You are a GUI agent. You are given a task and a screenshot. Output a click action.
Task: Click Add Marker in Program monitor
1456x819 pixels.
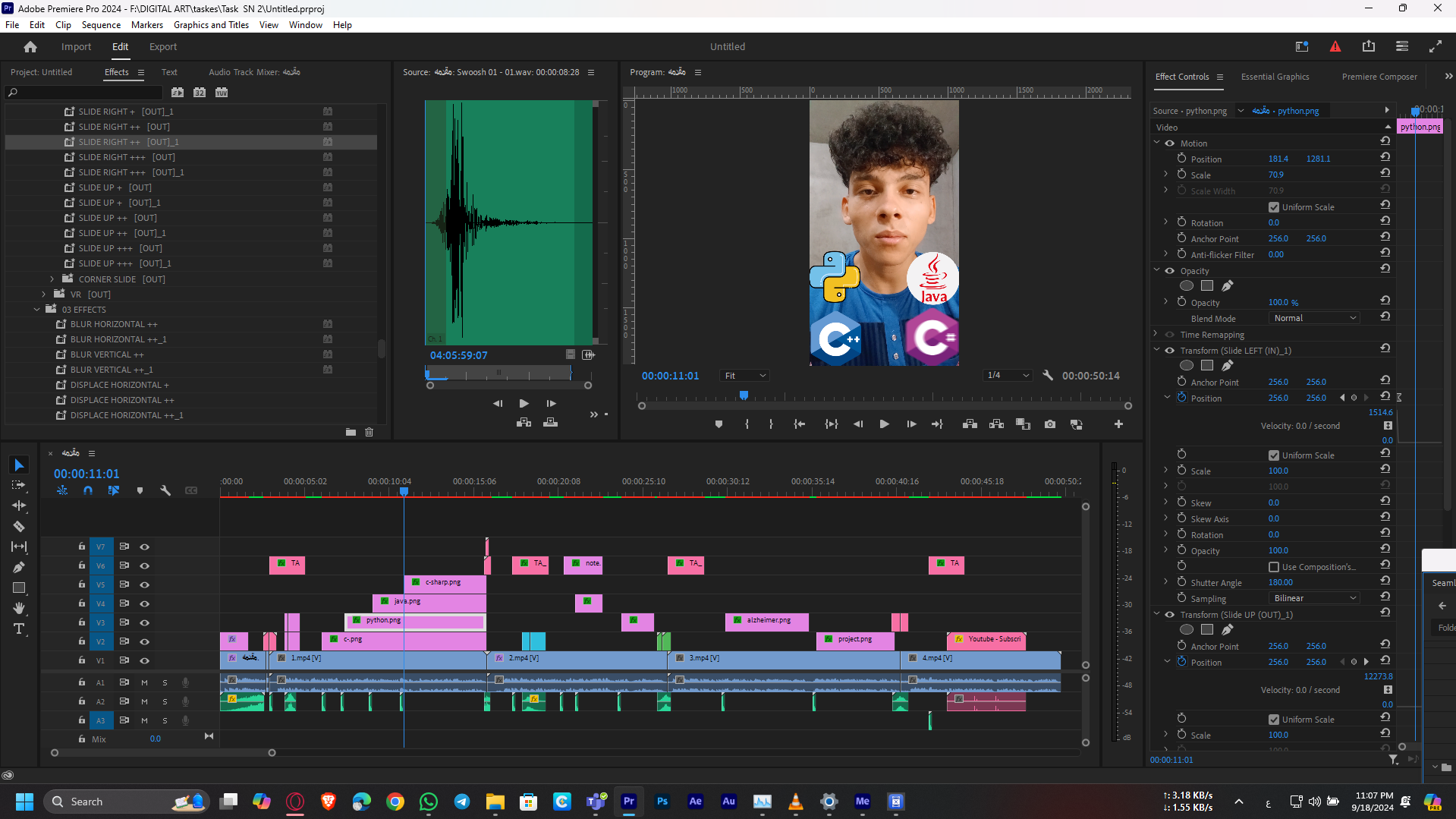[719, 424]
